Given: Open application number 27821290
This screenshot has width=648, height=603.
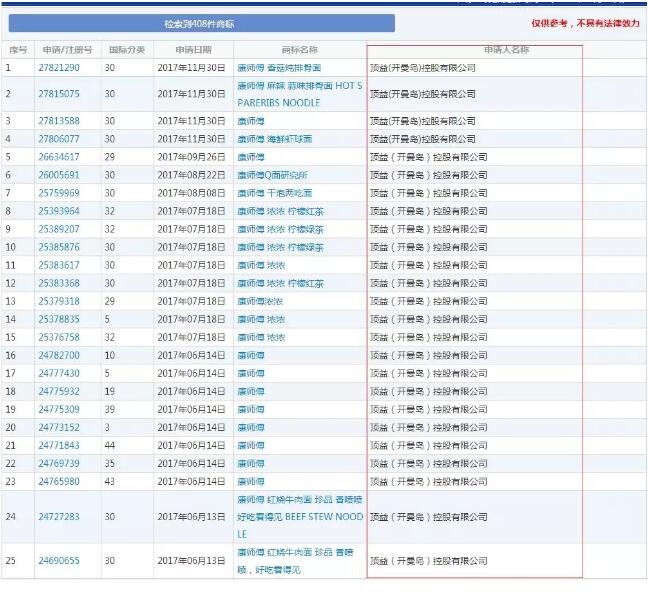Looking at the screenshot, I should tap(59, 68).
